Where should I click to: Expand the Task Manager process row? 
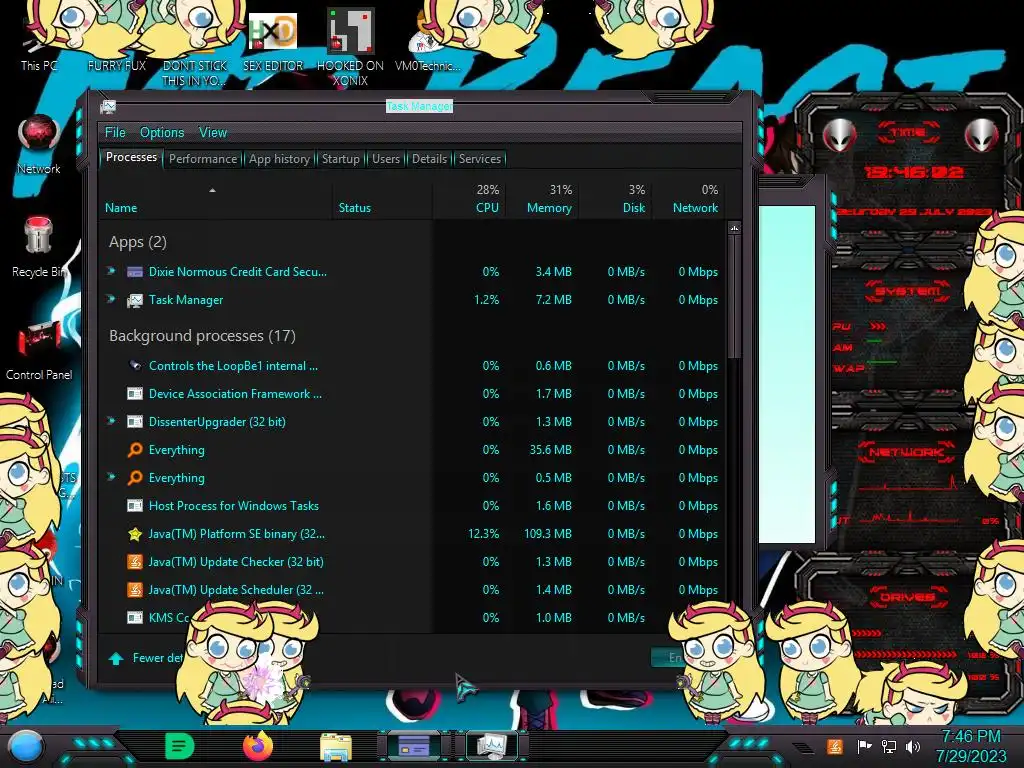tap(112, 298)
